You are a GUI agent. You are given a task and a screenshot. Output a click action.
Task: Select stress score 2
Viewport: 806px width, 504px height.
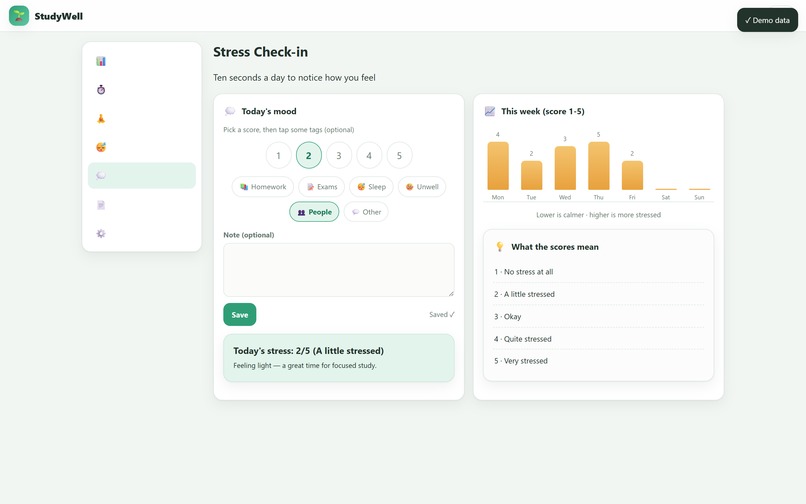[308, 155]
